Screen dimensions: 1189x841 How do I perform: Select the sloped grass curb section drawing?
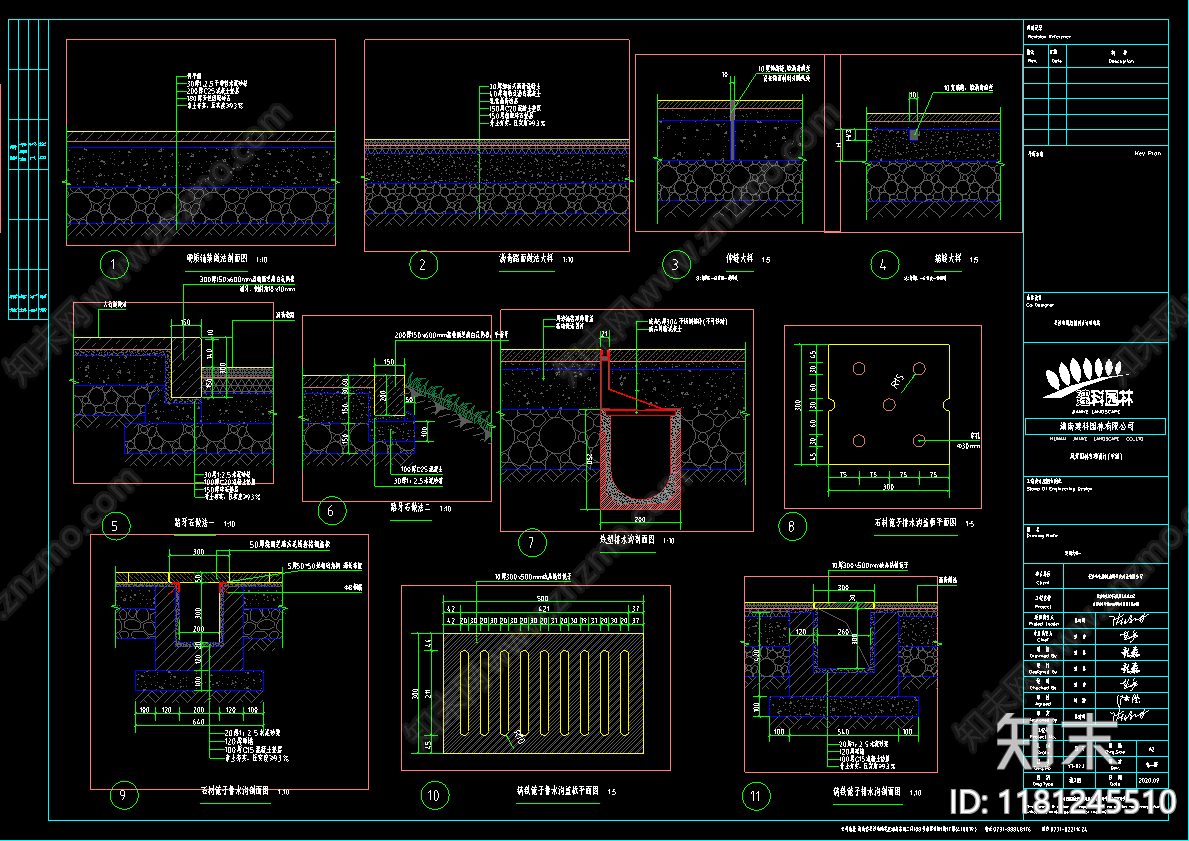397,408
